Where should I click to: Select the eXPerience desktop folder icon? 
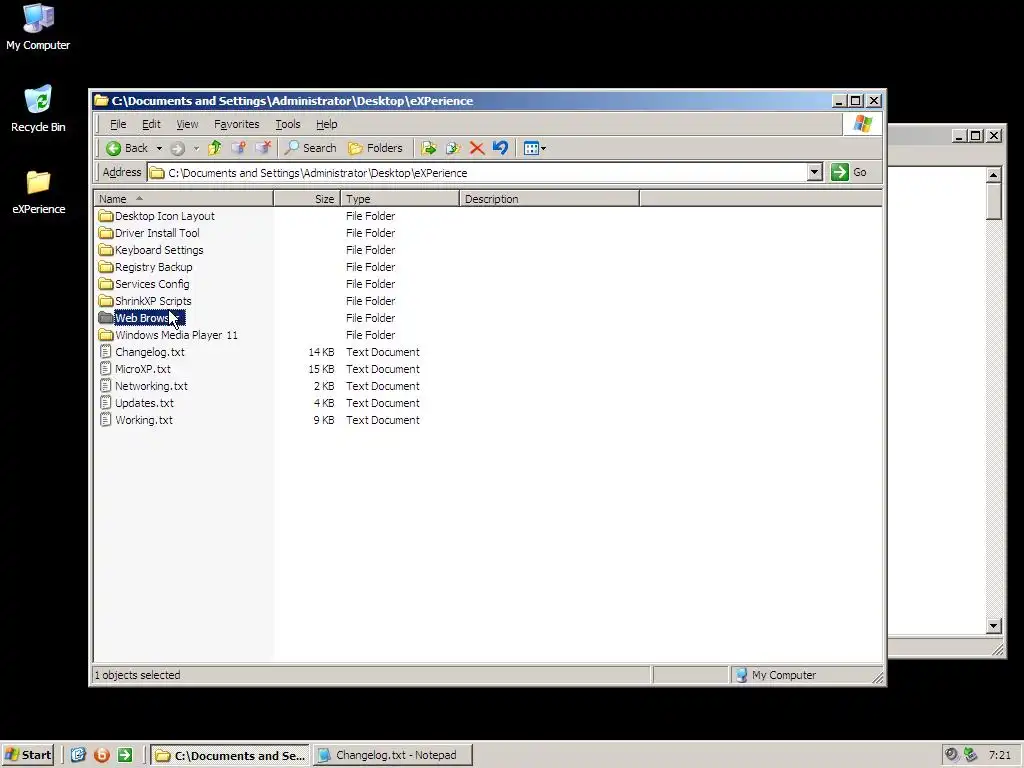click(x=39, y=191)
